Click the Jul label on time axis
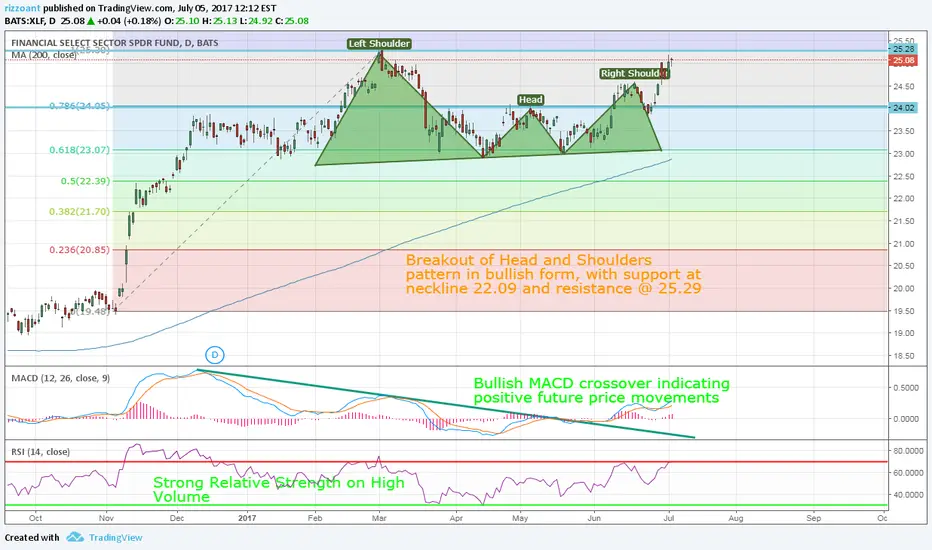This screenshot has width=932, height=550. (669, 518)
